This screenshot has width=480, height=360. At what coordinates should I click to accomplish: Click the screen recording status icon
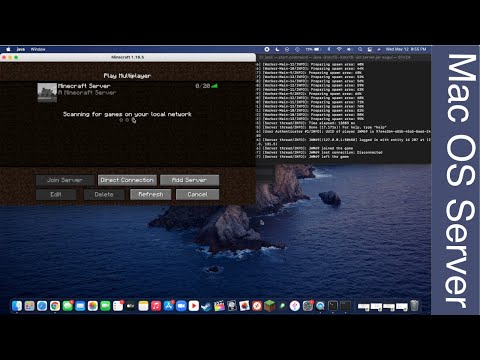(267, 49)
